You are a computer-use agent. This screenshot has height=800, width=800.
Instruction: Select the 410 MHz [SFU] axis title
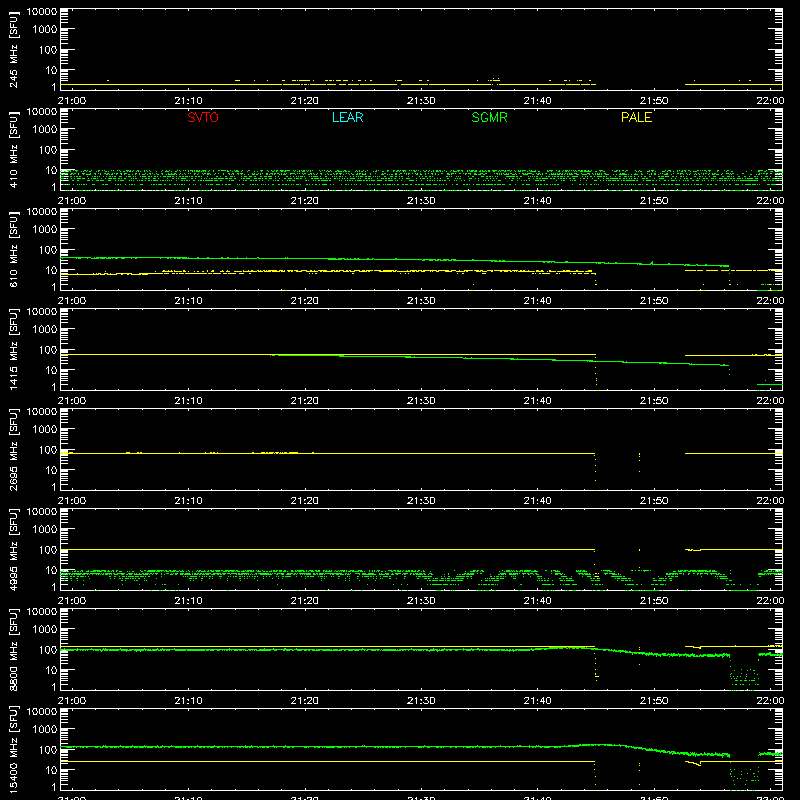[14, 150]
